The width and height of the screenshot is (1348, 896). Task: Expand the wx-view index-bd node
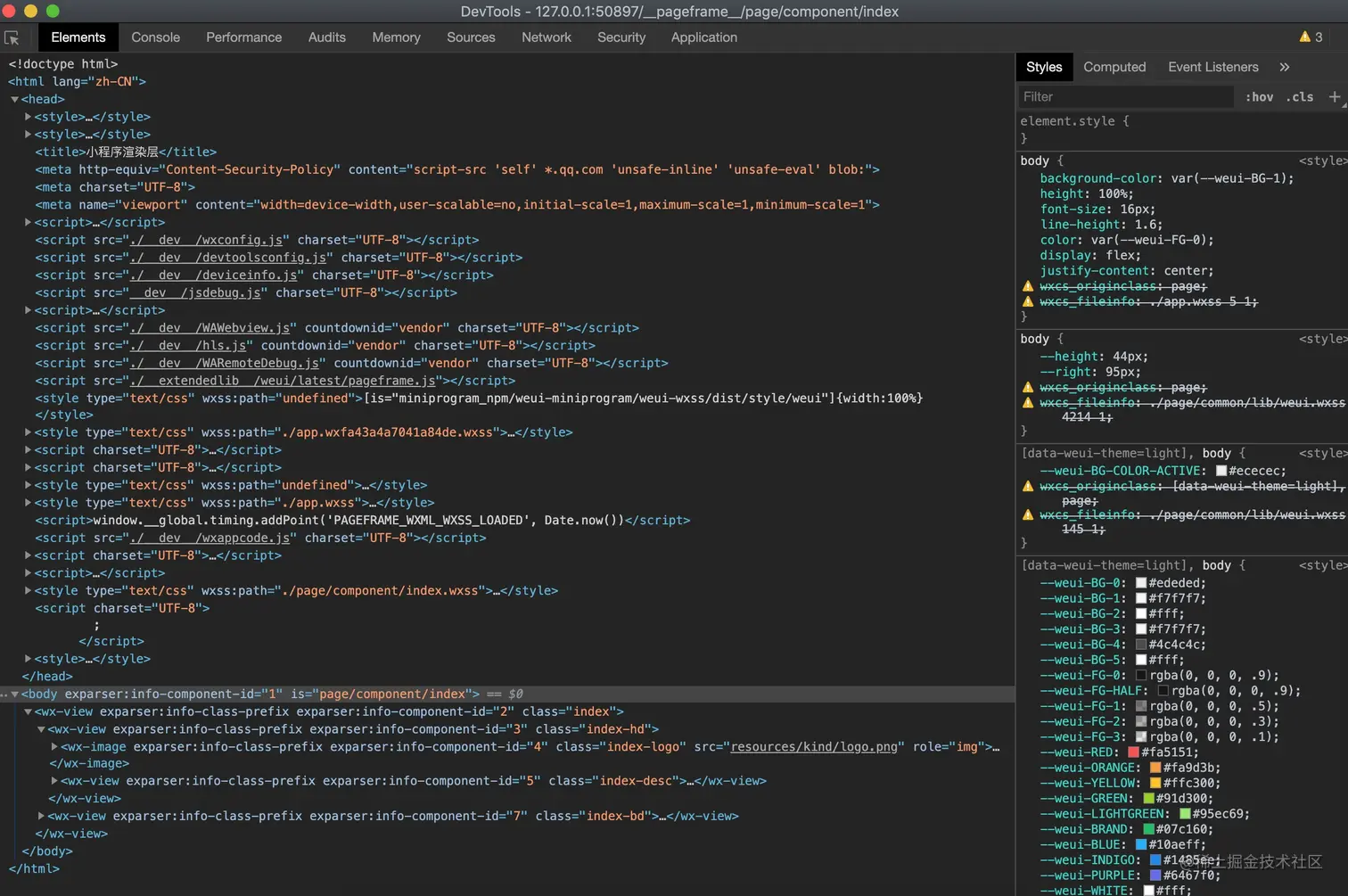click(x=41, y=816)
